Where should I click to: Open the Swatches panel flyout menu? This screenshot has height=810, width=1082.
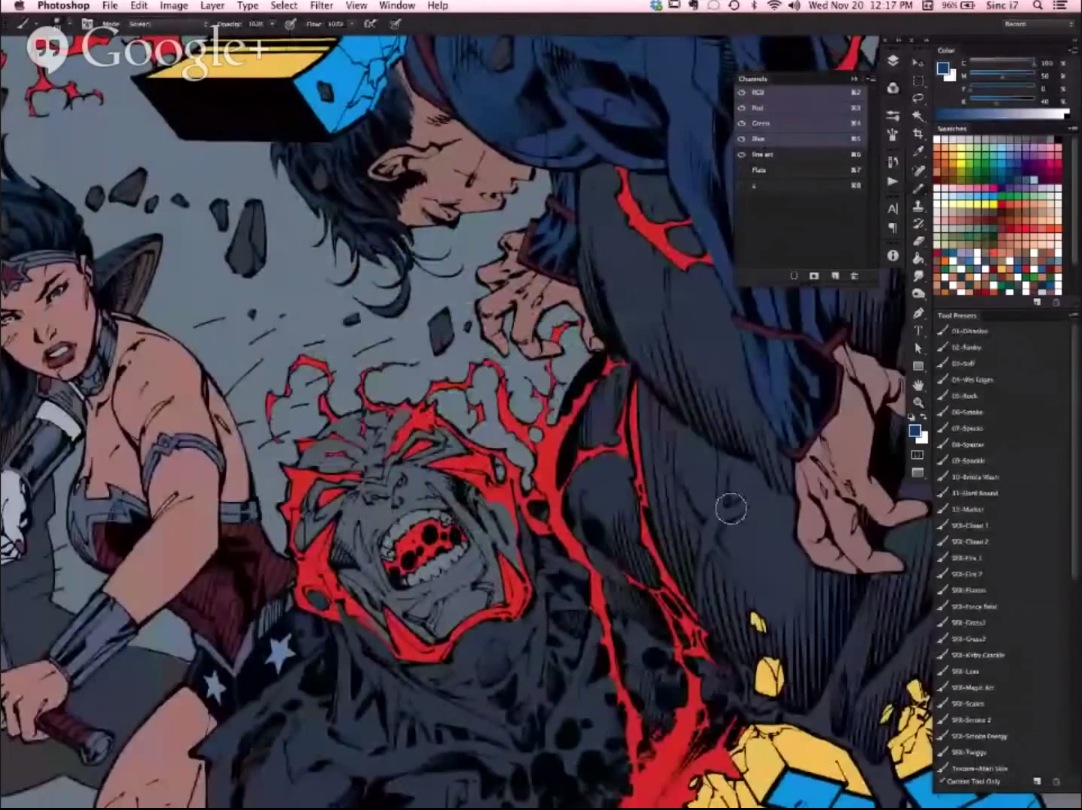pos(1072,129)
